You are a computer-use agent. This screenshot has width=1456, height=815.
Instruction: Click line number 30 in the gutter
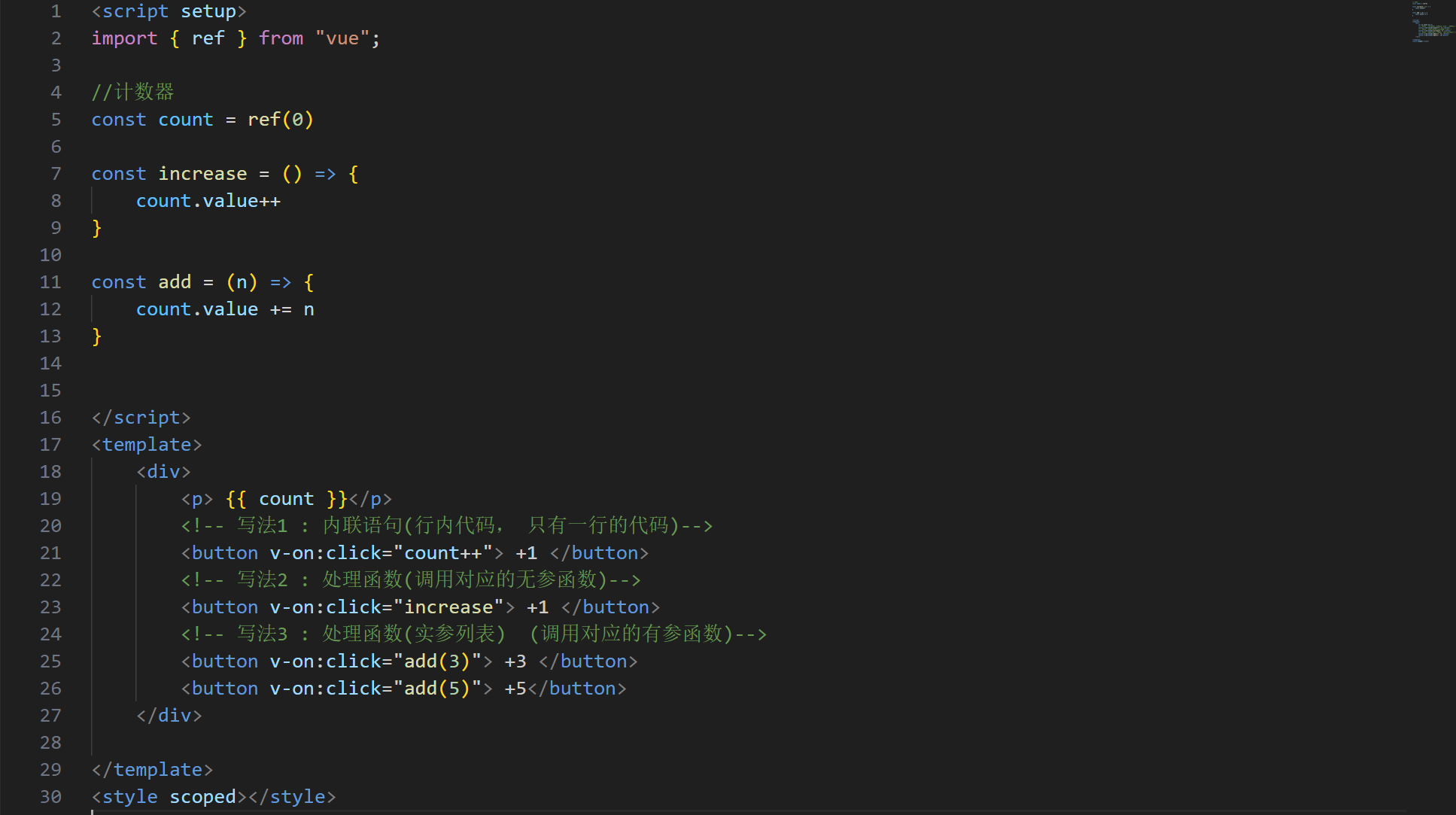(x=50, y=797)
